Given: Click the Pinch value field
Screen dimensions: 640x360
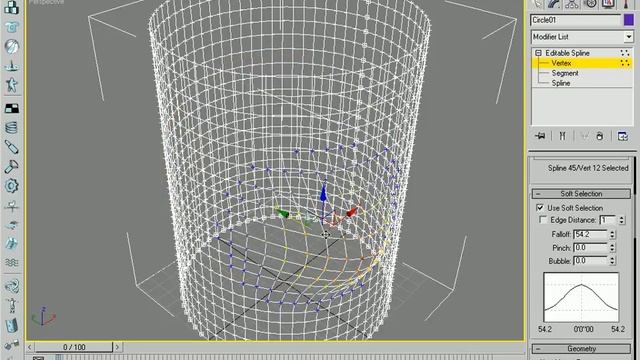Looking at the screenshot, I should 590,247.
